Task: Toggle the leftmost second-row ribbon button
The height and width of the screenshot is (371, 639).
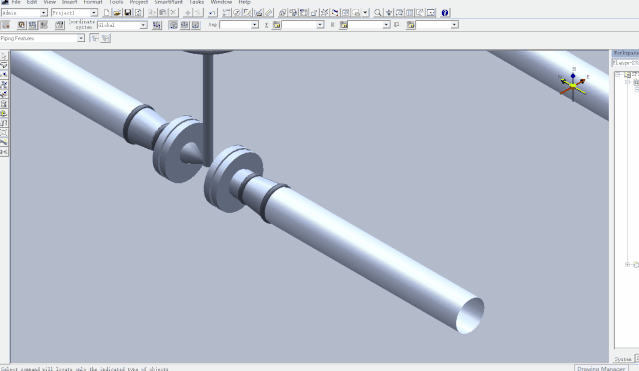Action: point(5,25)
